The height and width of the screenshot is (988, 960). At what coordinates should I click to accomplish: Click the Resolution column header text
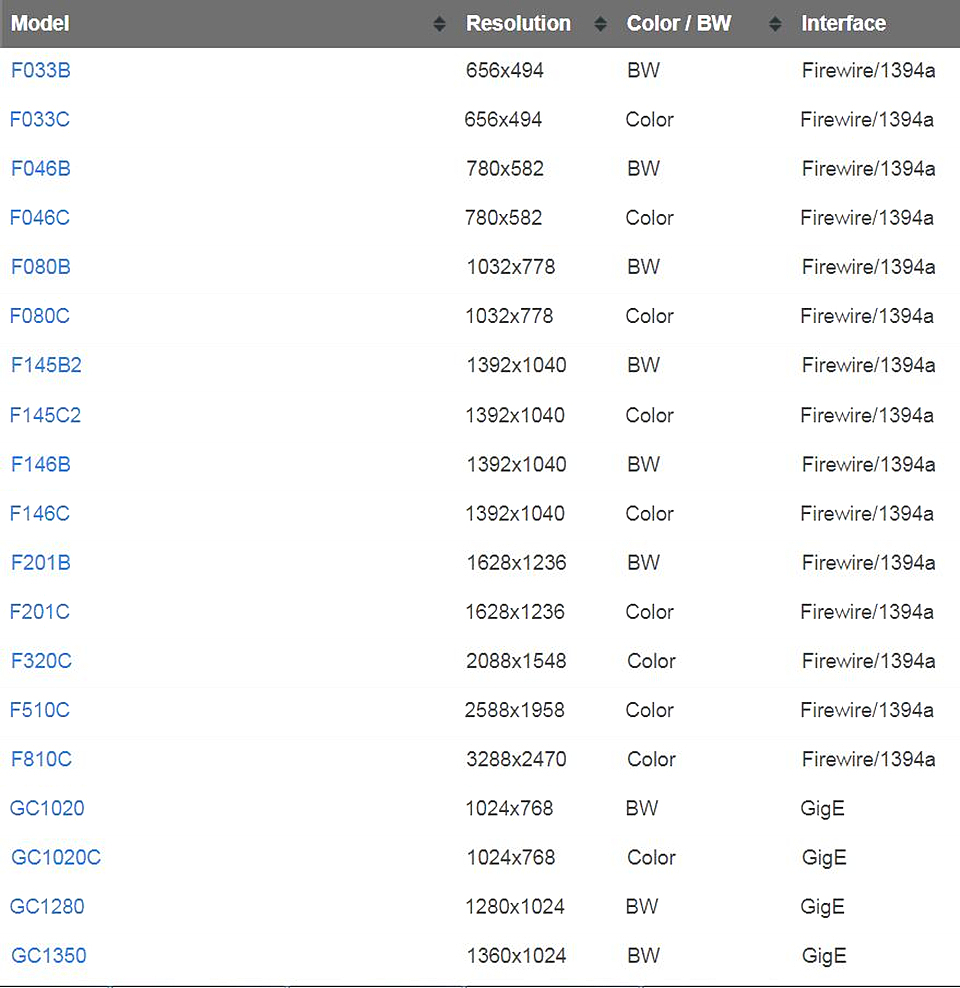tap(518, 23)
